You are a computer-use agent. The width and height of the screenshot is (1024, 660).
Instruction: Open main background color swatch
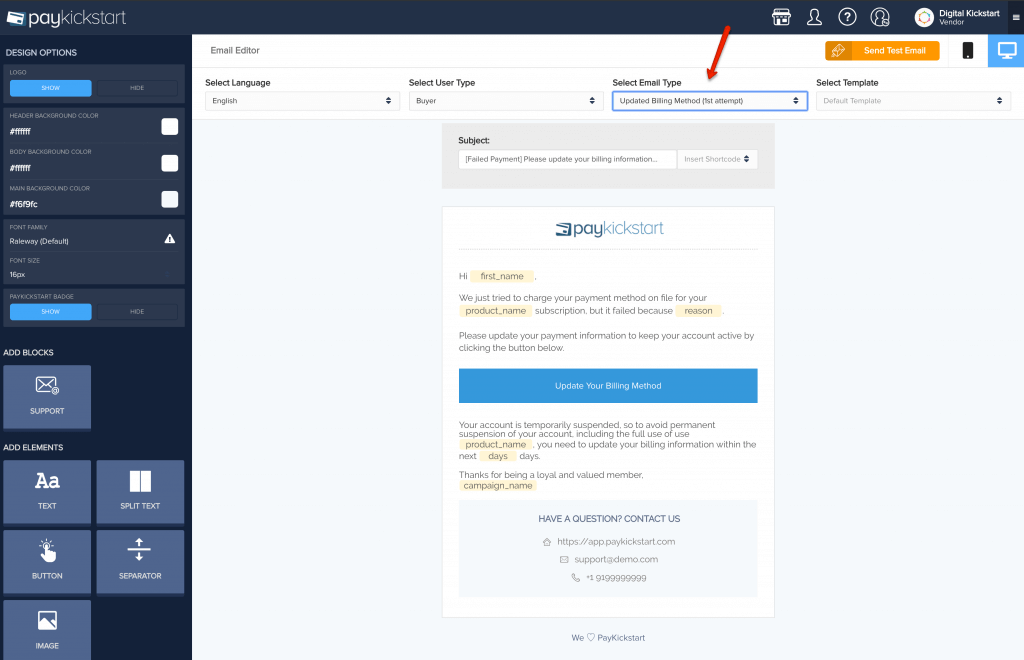[170, 199]
